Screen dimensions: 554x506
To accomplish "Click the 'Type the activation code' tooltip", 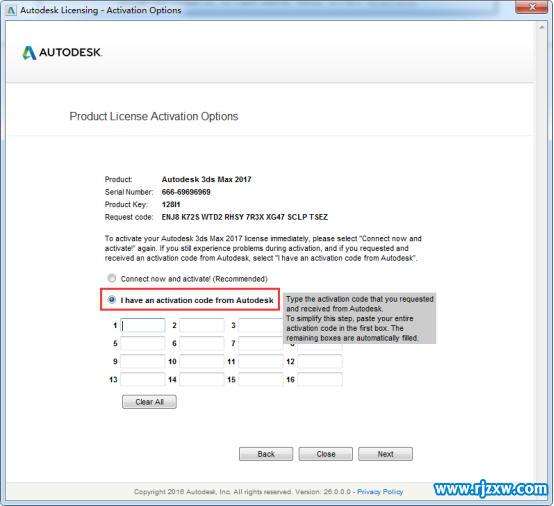I will point(359,318).
